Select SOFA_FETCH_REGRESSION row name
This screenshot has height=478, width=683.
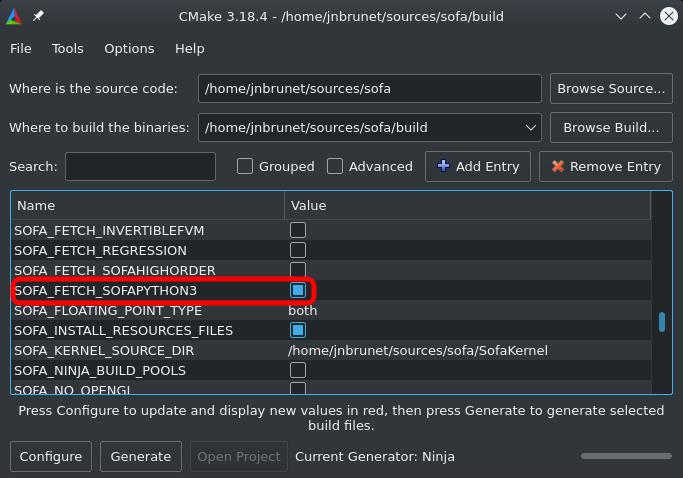tap(100, 251)
